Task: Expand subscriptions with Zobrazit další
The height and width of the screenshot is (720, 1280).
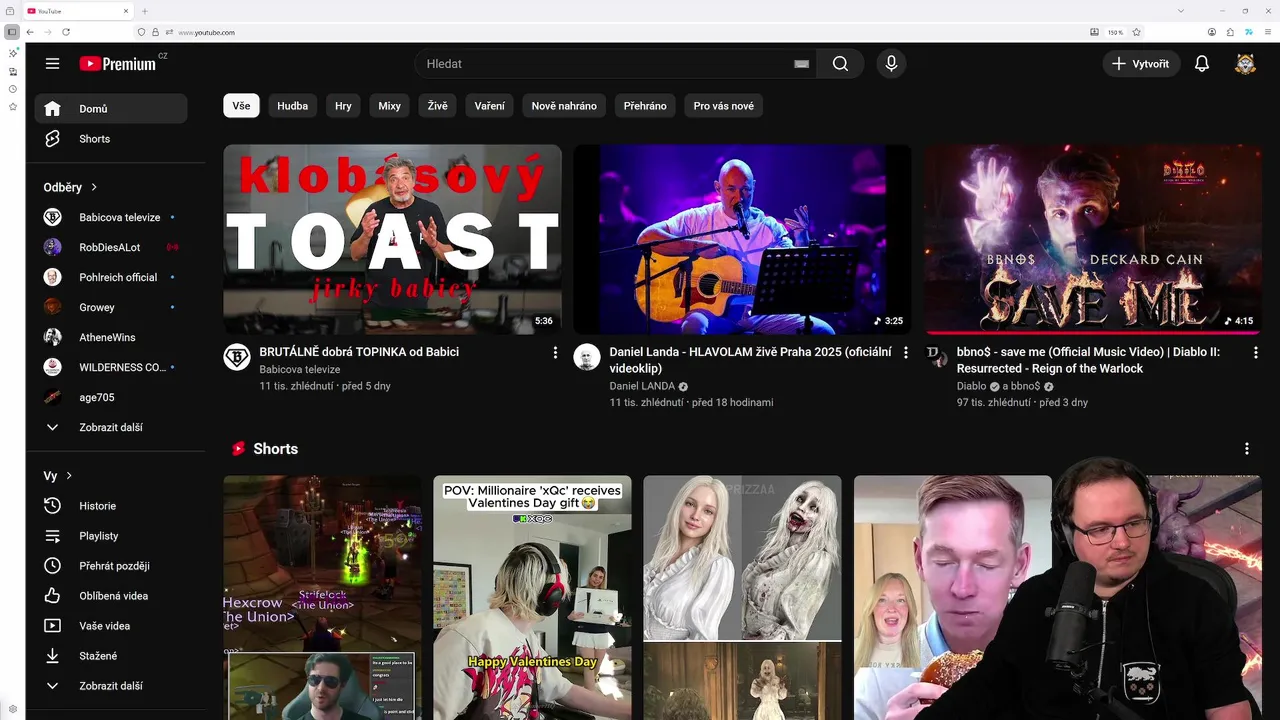Action: point(110,427)
